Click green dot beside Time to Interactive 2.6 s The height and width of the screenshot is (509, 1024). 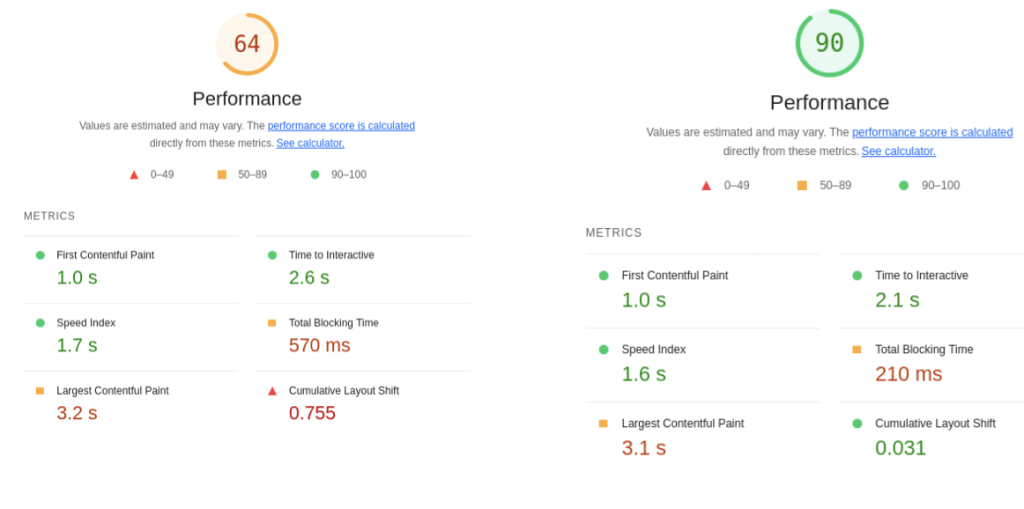pos(272,255)
